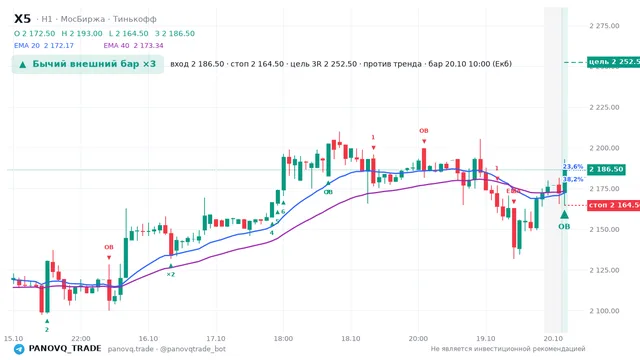Click the 19.10 date on the time axis
640x360 pixels.
tap(485, 339)
